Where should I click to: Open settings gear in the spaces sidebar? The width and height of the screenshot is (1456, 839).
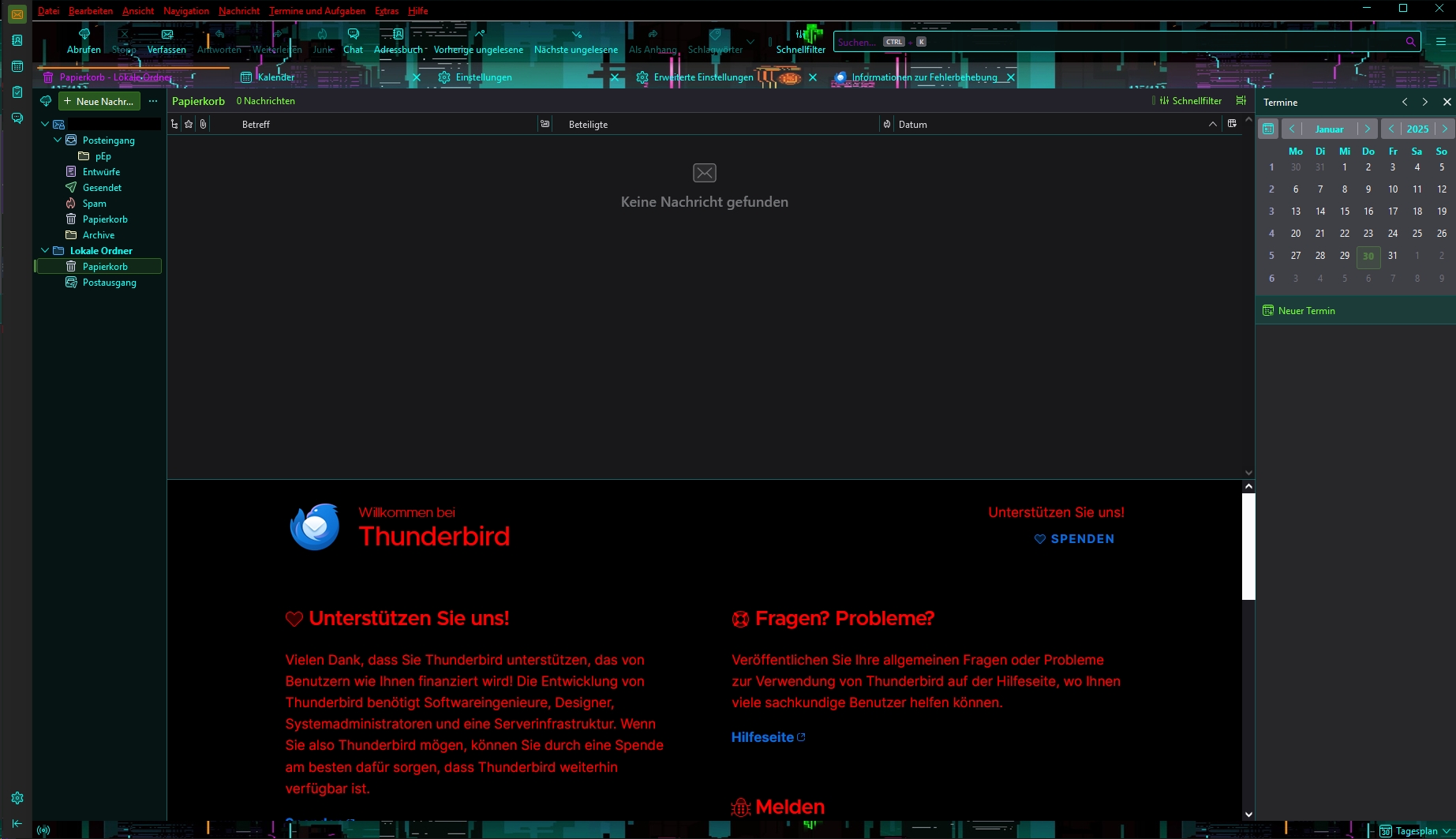(17, 798)
